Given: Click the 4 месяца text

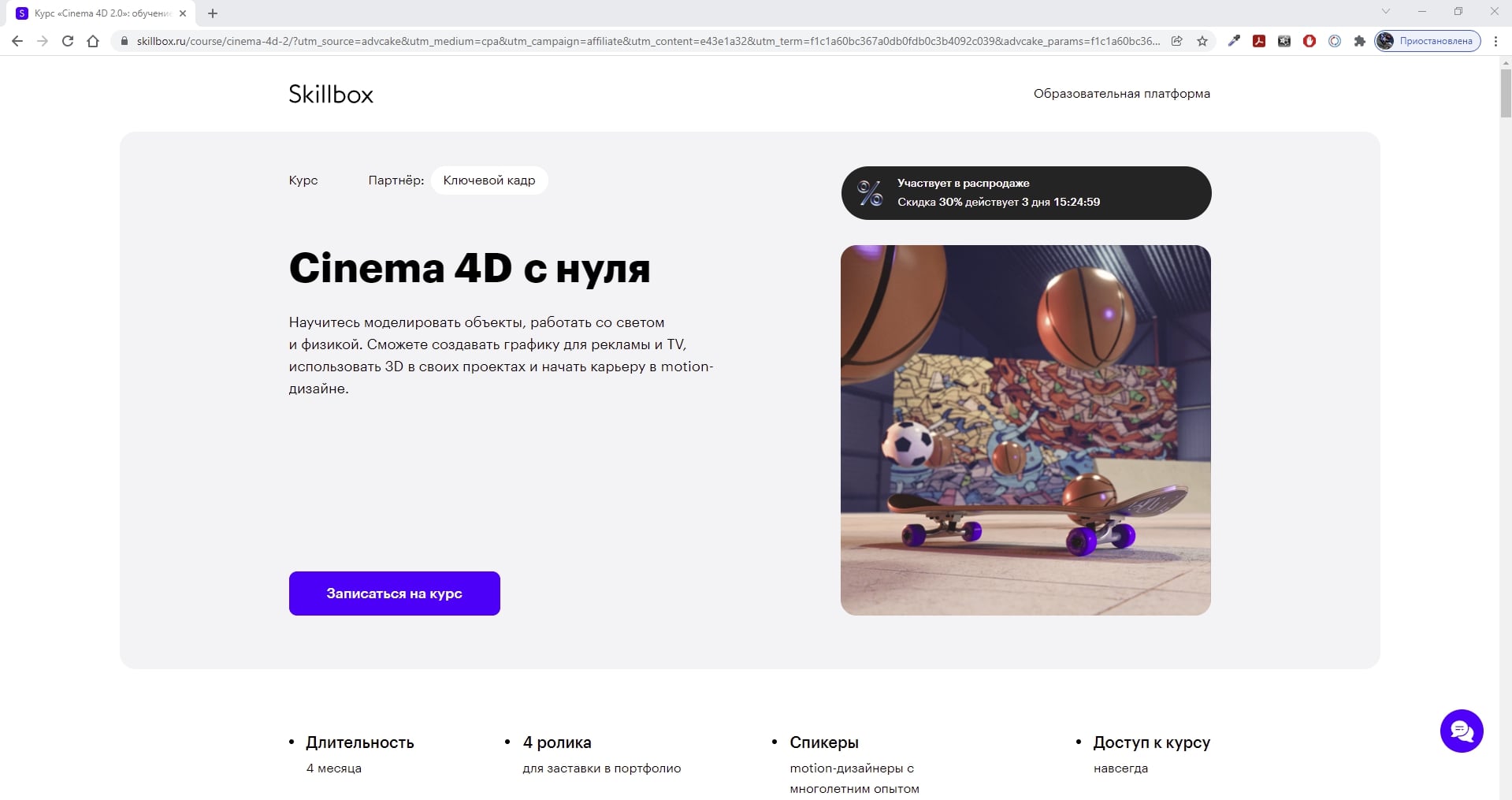Looking at the screenshot, I should coord(334,768).
